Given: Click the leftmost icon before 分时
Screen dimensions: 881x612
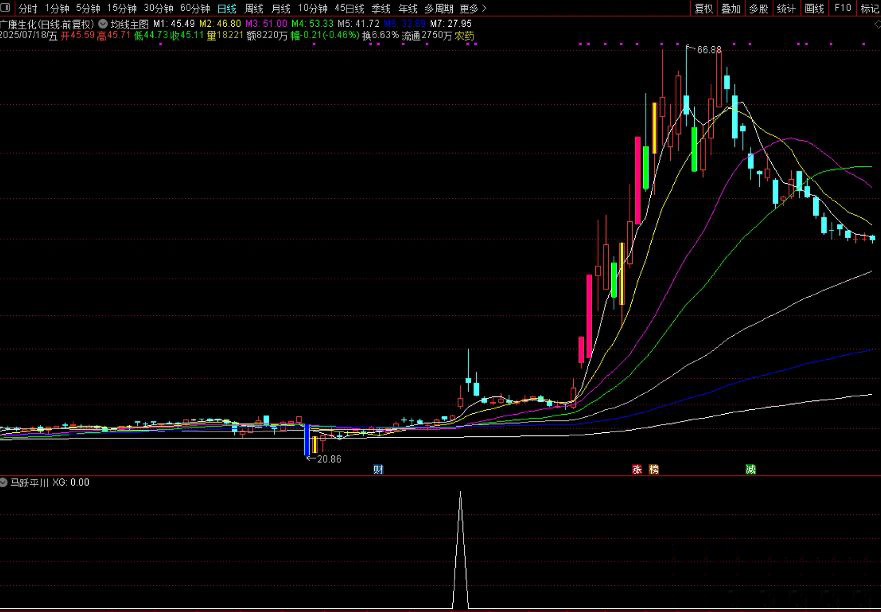Looking at the screenshot, I should [x=8, y=8].
